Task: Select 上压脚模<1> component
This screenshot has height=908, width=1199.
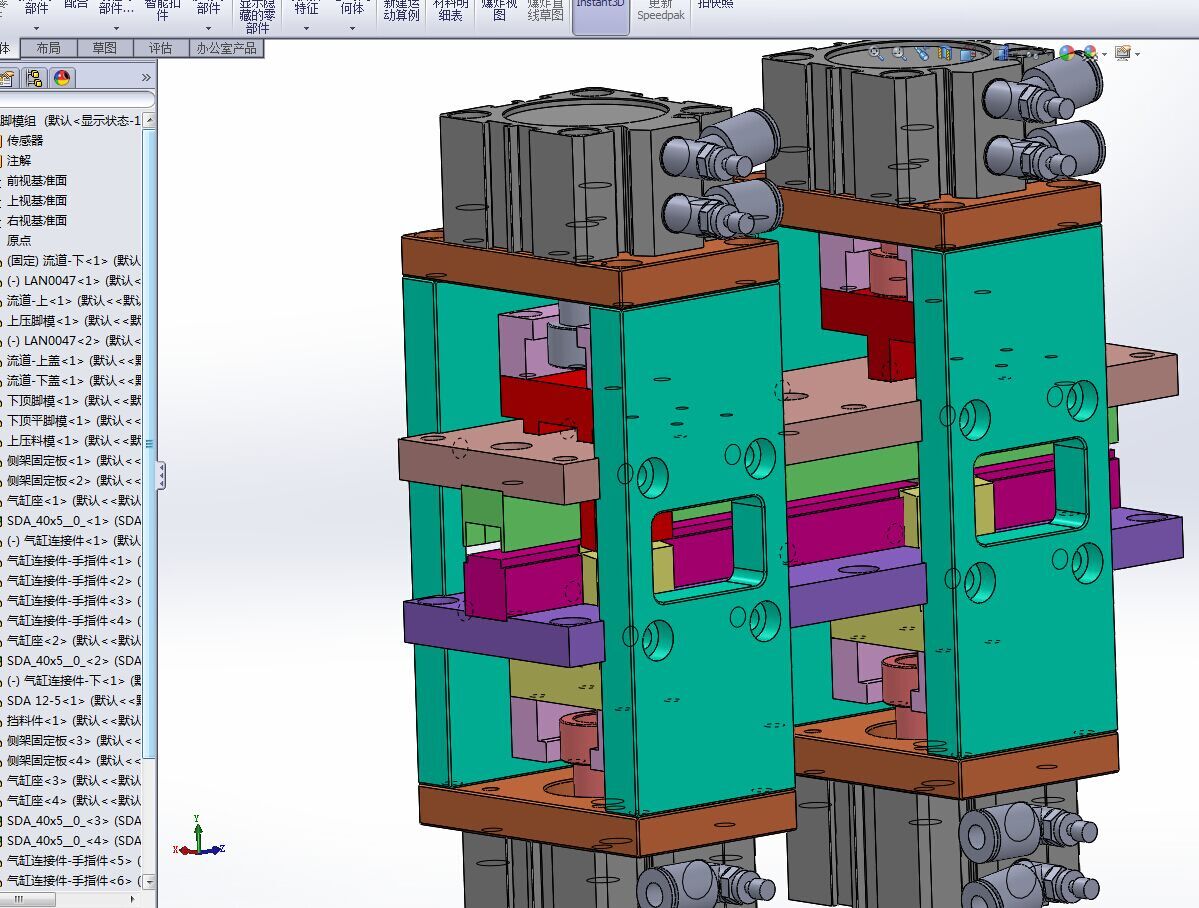Action: [73, 321]
